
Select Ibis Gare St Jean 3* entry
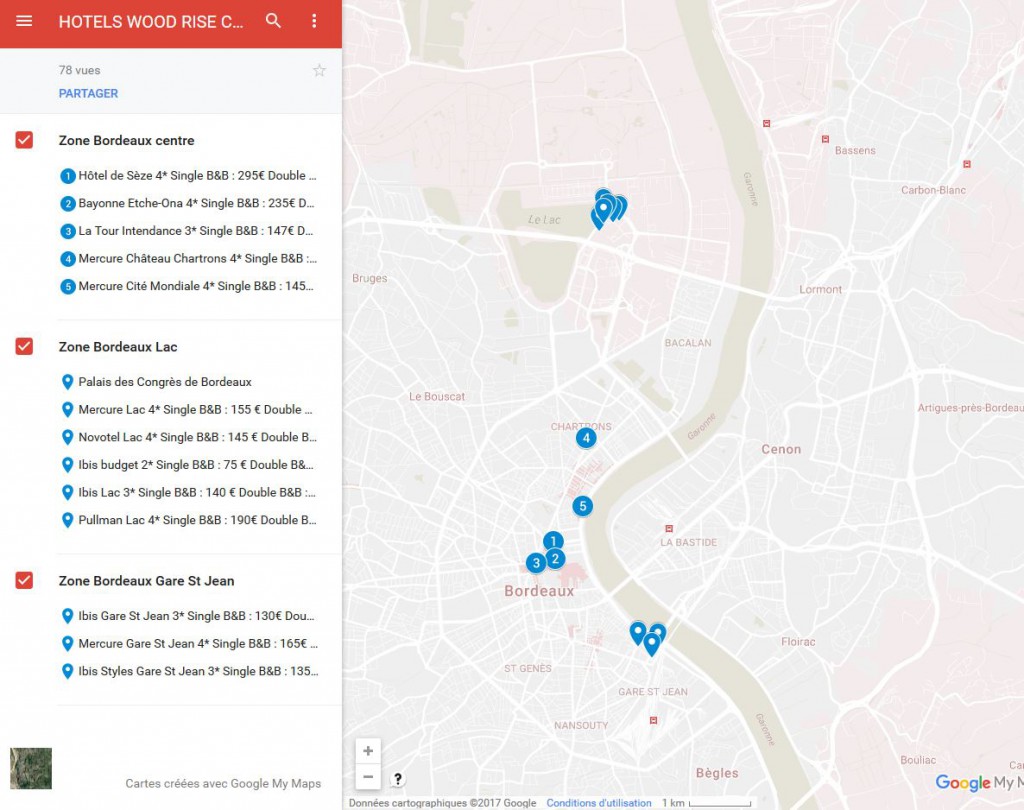click(188, 616)
